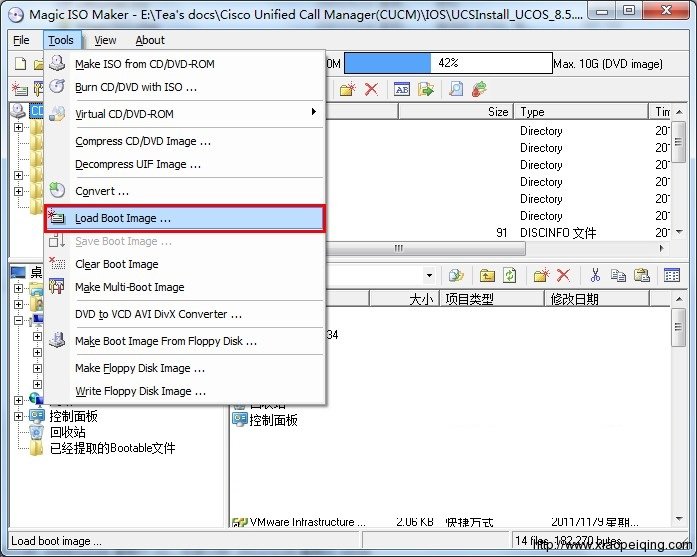Select the VMware Infrastructure shortcut row
This screenshot has width=697, height=557.
click(x=436, y=522)
